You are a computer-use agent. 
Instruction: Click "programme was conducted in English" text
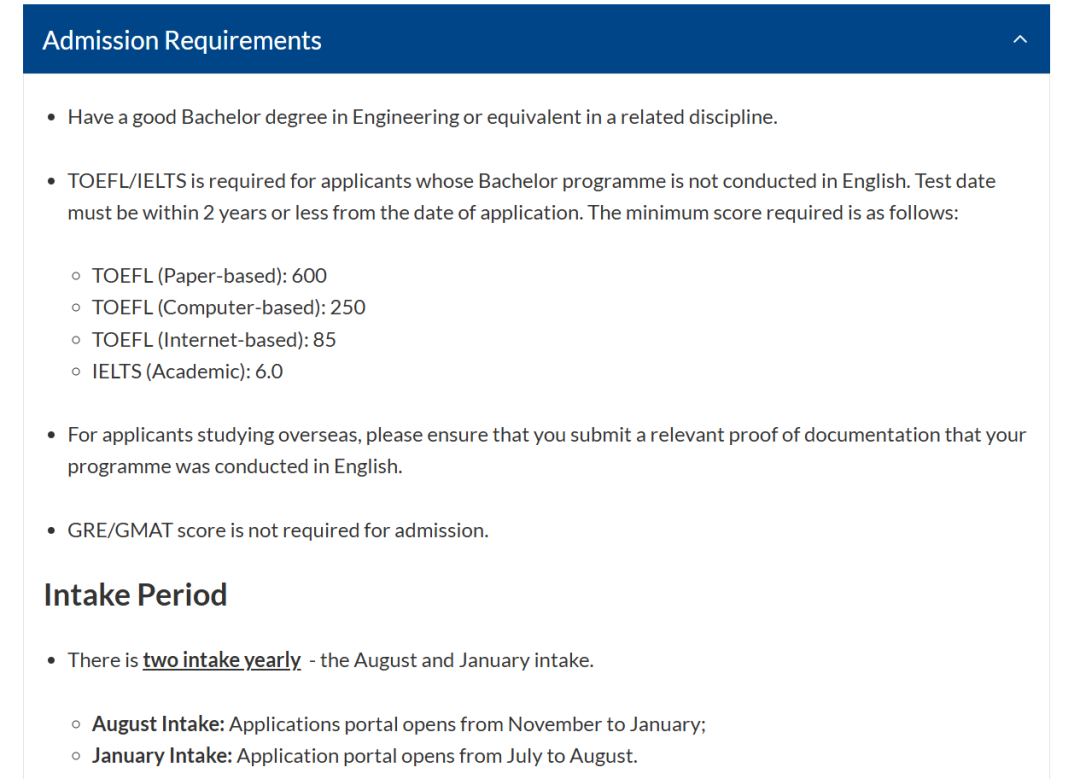click(x=235, y=466)
